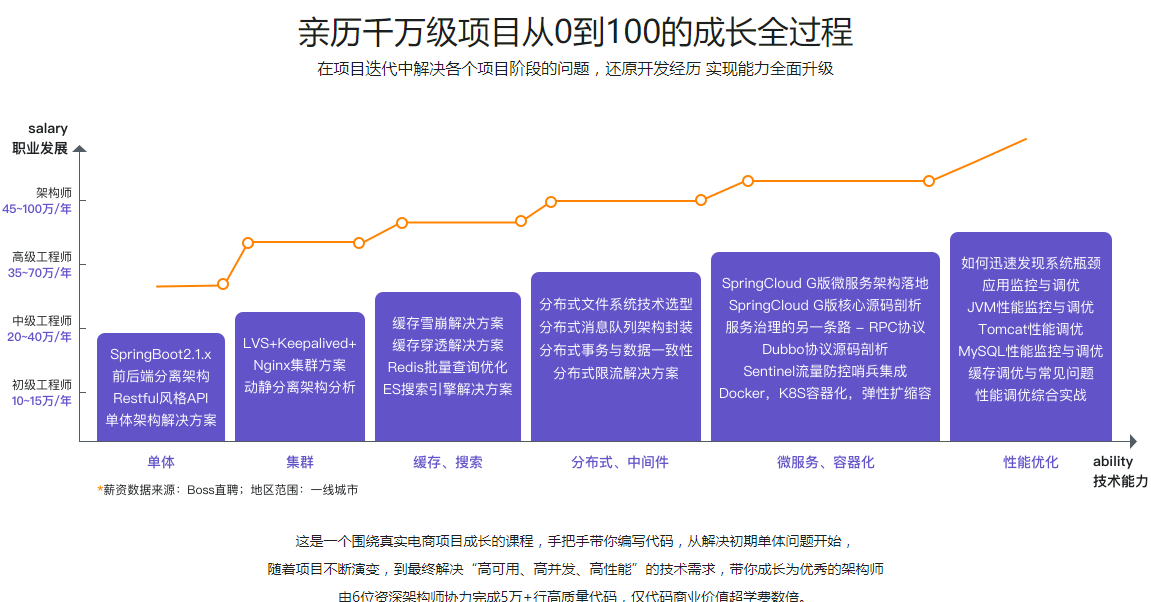Click the first orange line marker above 单体
This screenshot has height=602, width=1151.
[x=223, y=284]
